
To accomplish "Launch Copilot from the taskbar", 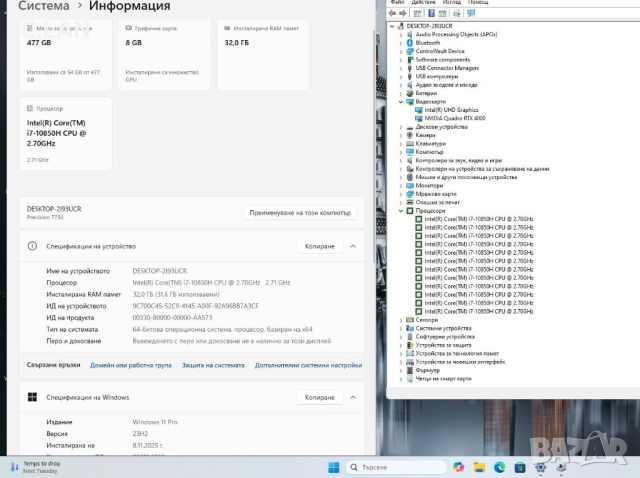I will (458, 467).
